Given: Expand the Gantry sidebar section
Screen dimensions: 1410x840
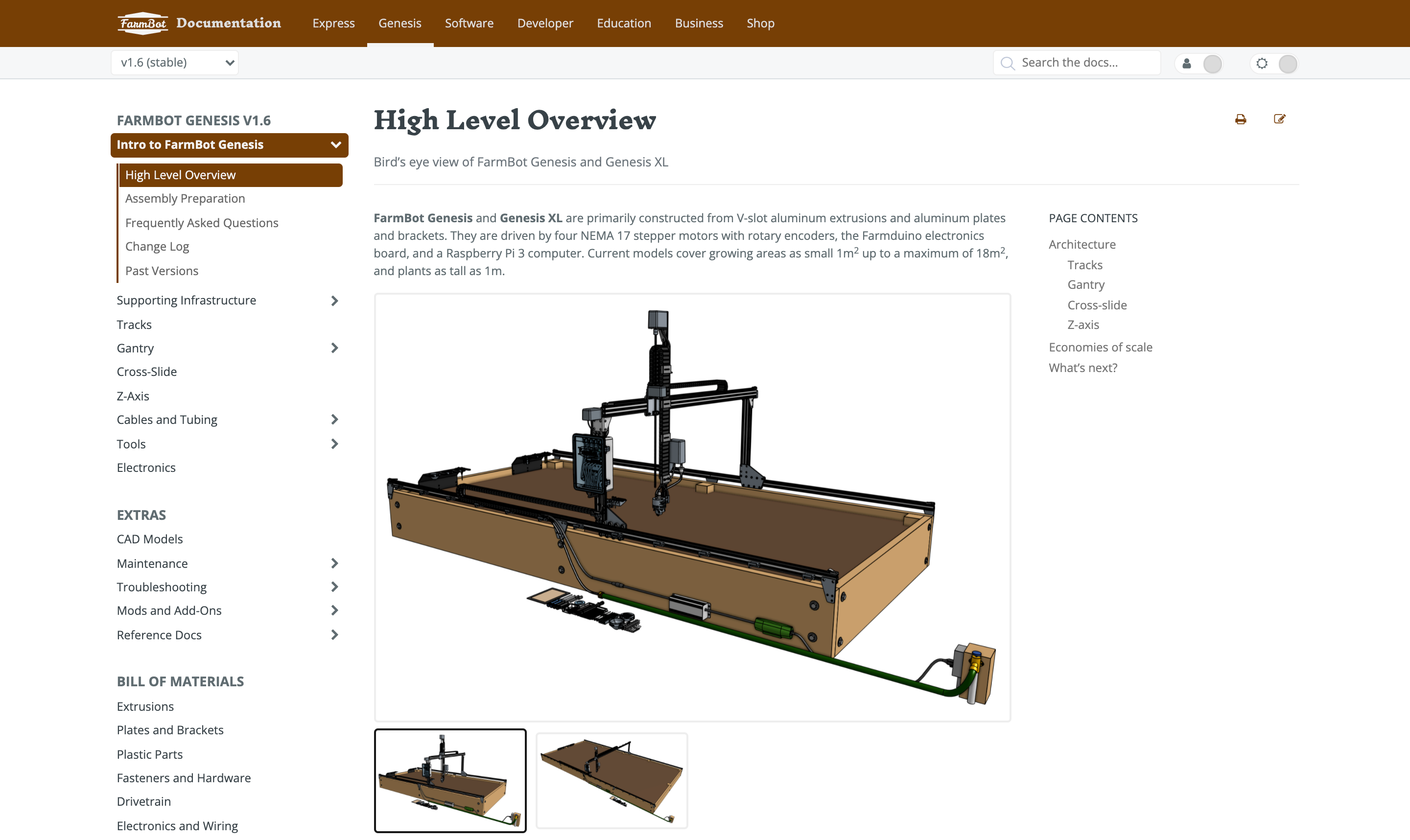Looking at the screenshot, I should [334, 348].
